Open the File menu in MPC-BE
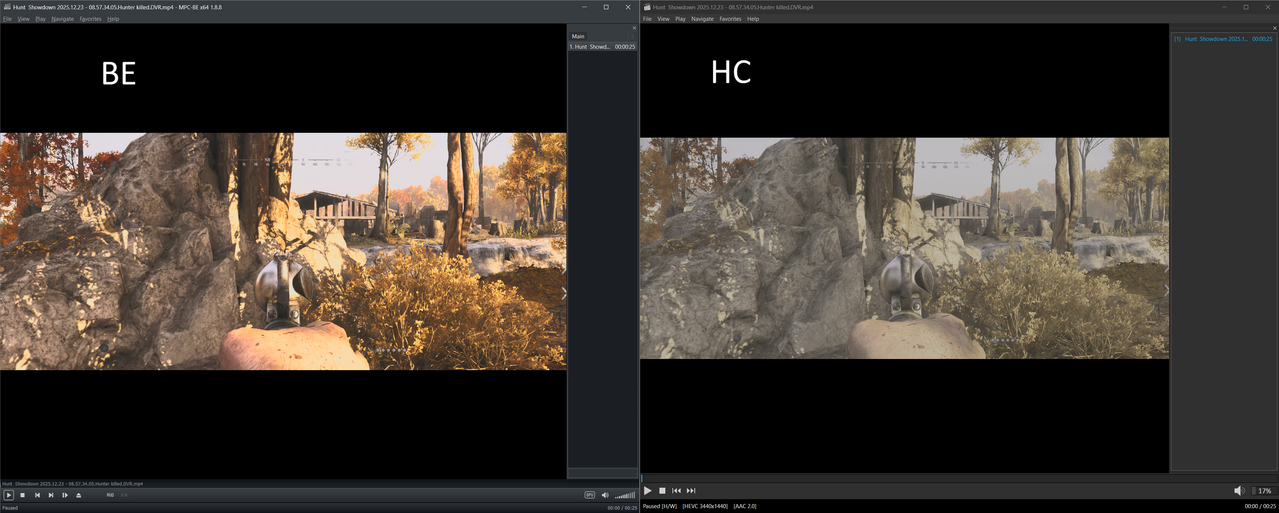The height and width of the screenshot is (513, 1279). pyautogui.click(x=7, y=19)
